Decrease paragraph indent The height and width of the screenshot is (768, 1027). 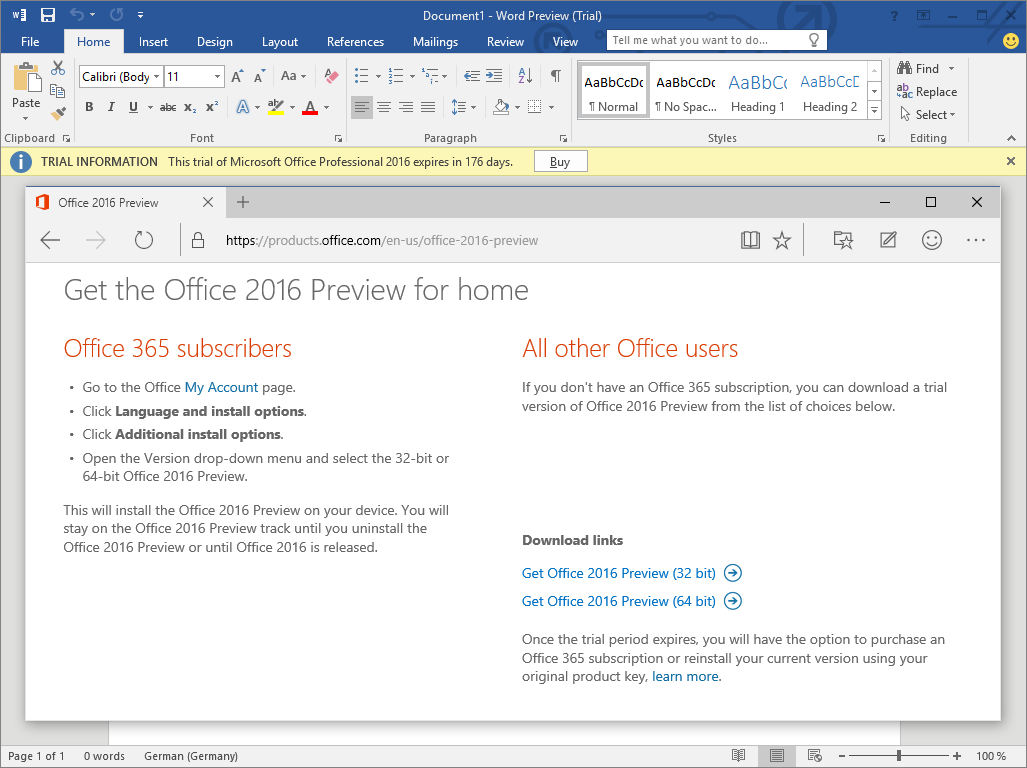(x=472, y=76)
